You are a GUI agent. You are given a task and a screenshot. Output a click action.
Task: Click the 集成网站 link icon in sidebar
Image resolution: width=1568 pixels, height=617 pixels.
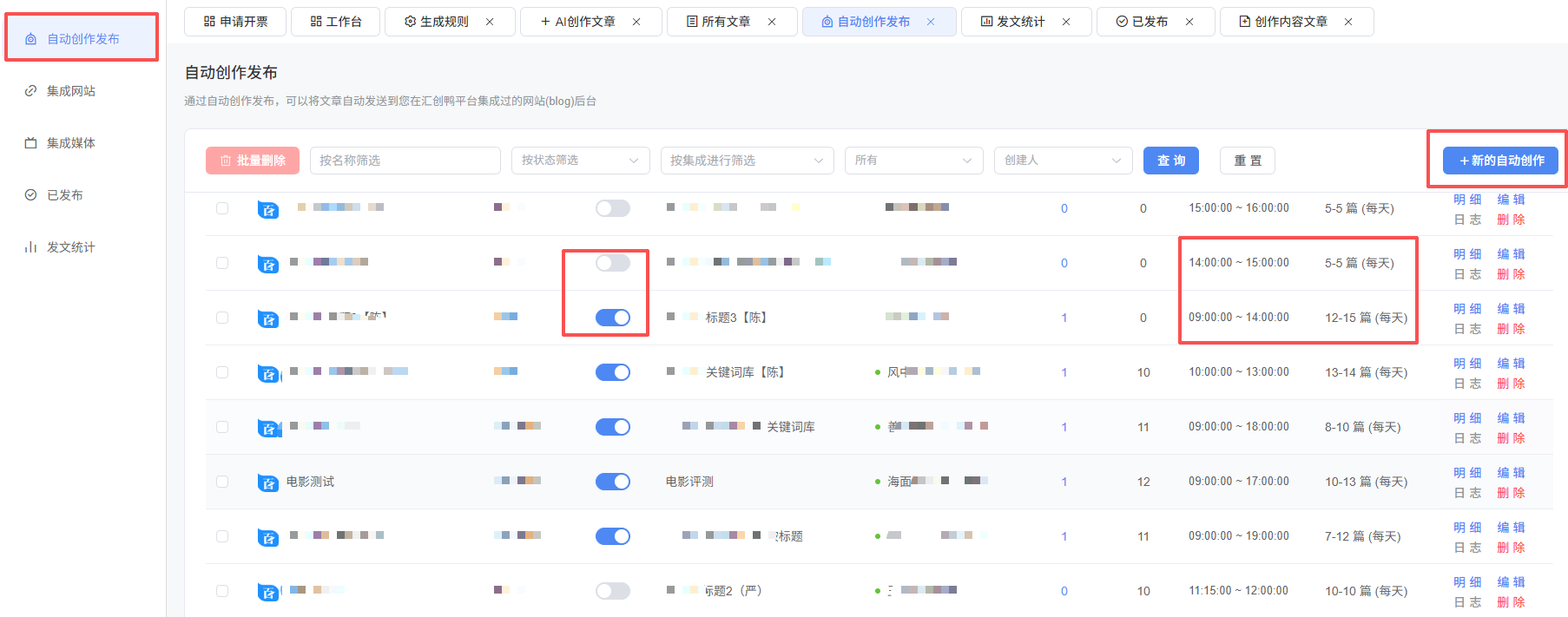coord(30,91)
